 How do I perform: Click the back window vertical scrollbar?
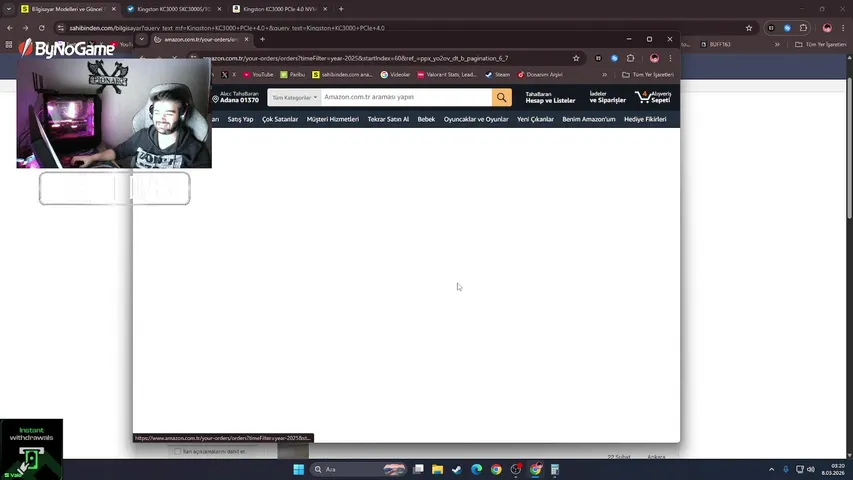pos(849,148)
